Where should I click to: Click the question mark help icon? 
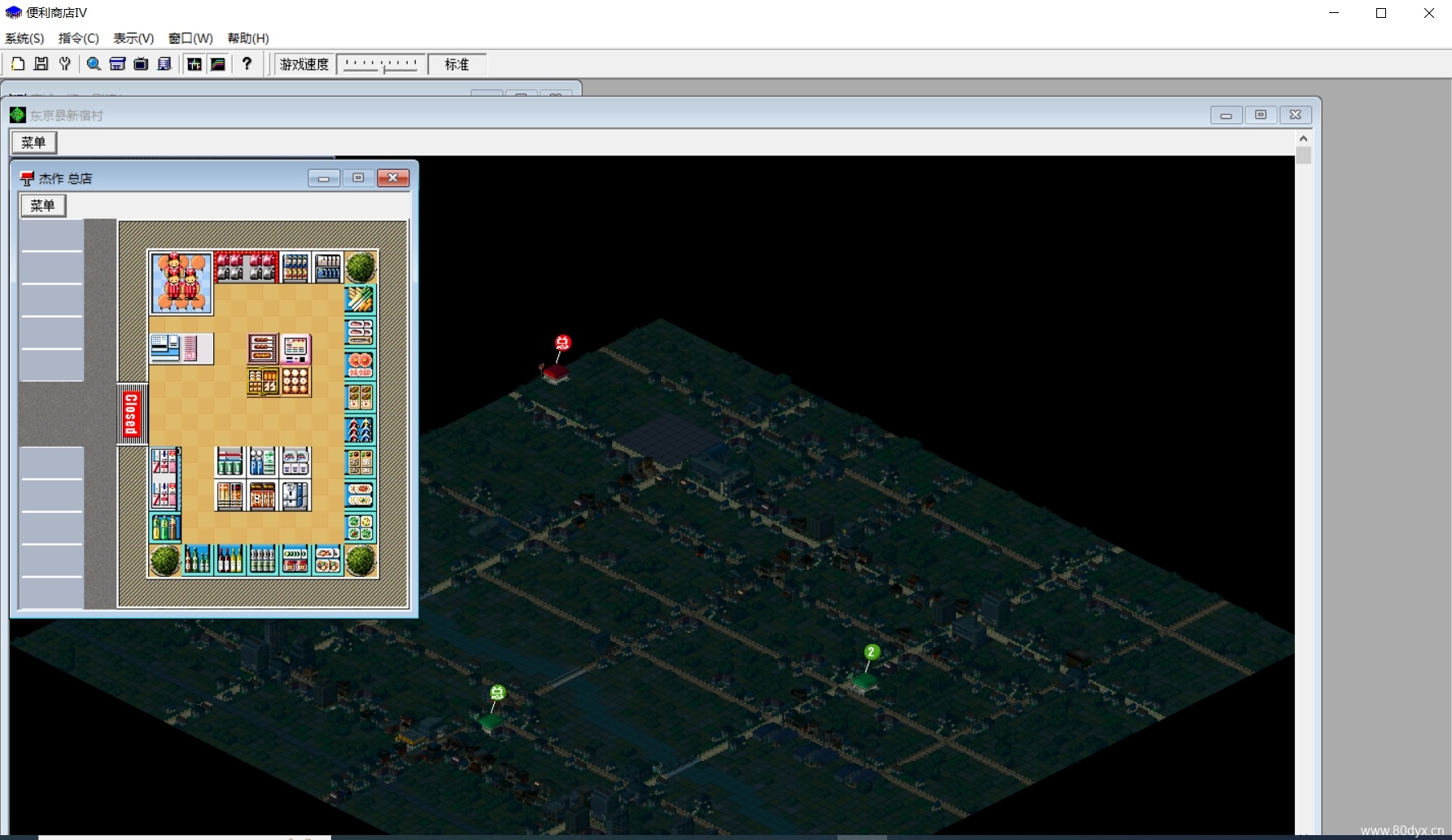pos(247,63)
